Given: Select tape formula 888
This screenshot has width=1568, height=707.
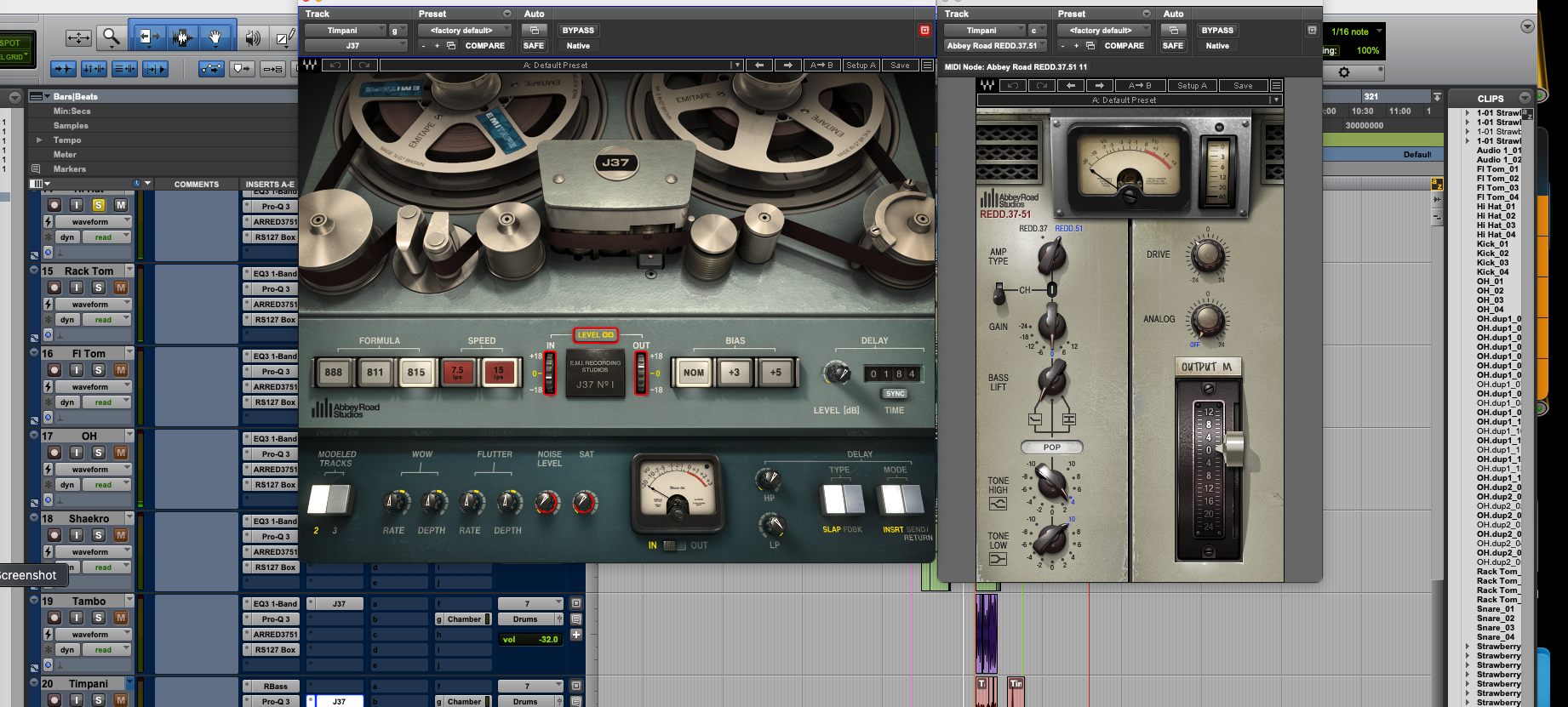Looking at the screenshot, I should (333, 373).
